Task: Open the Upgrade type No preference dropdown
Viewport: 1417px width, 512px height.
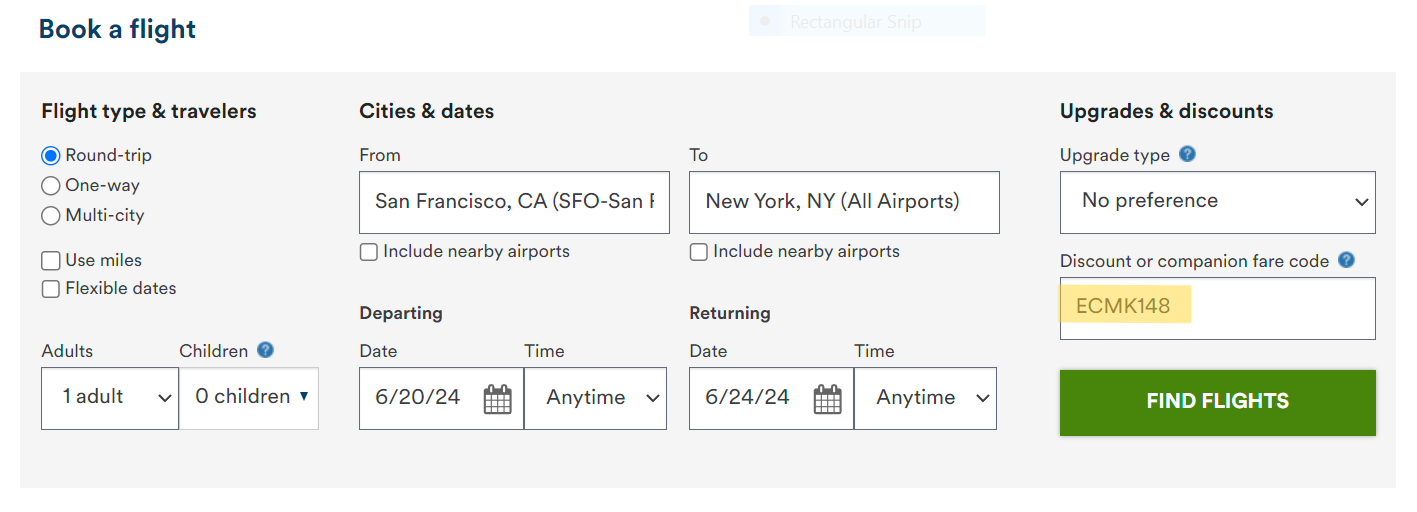Action: (1218, 202)
